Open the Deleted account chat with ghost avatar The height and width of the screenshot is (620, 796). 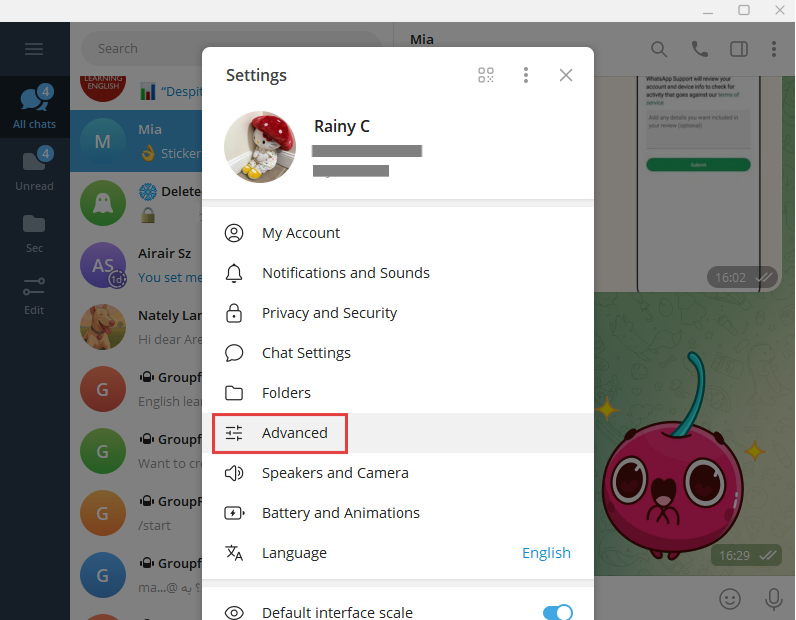point(136,203)
